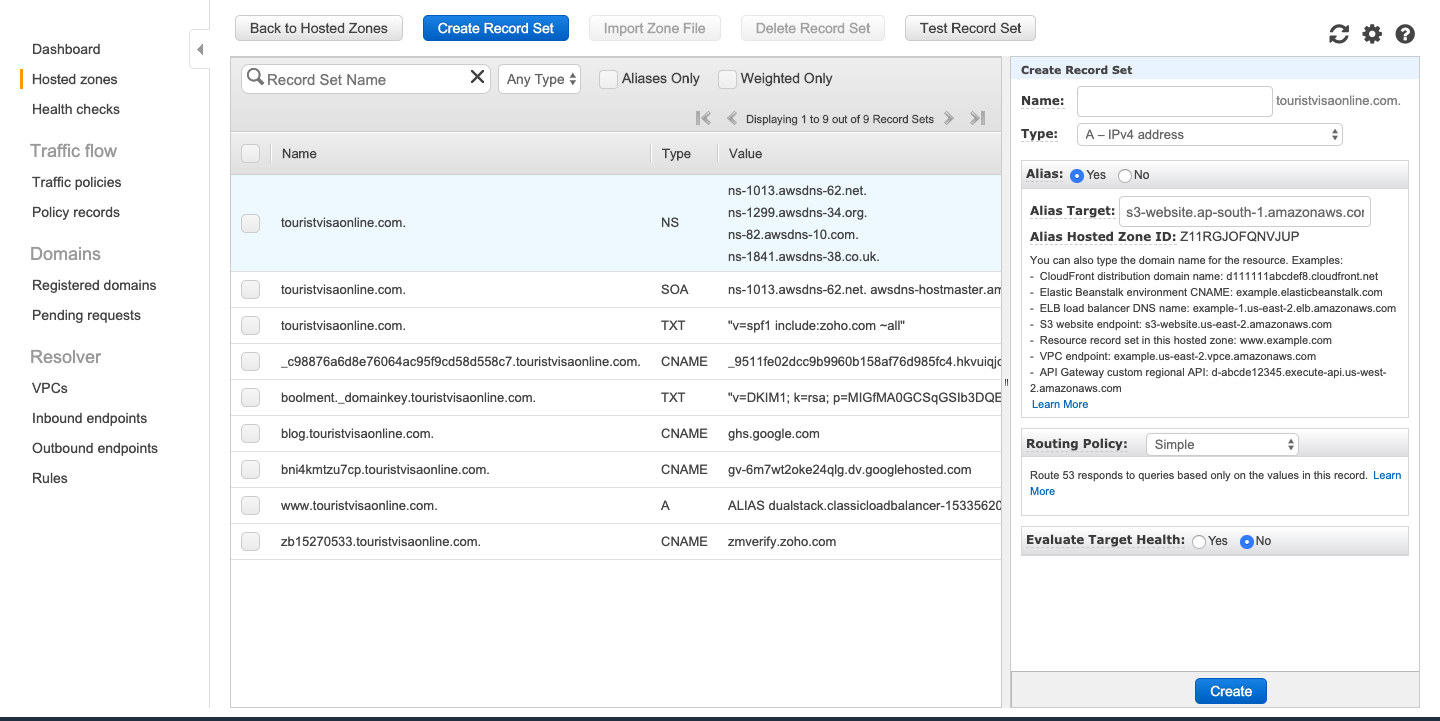Clear the Record Set Name search box
This screenshot has height=721, width=1440.
pos(477,78)
